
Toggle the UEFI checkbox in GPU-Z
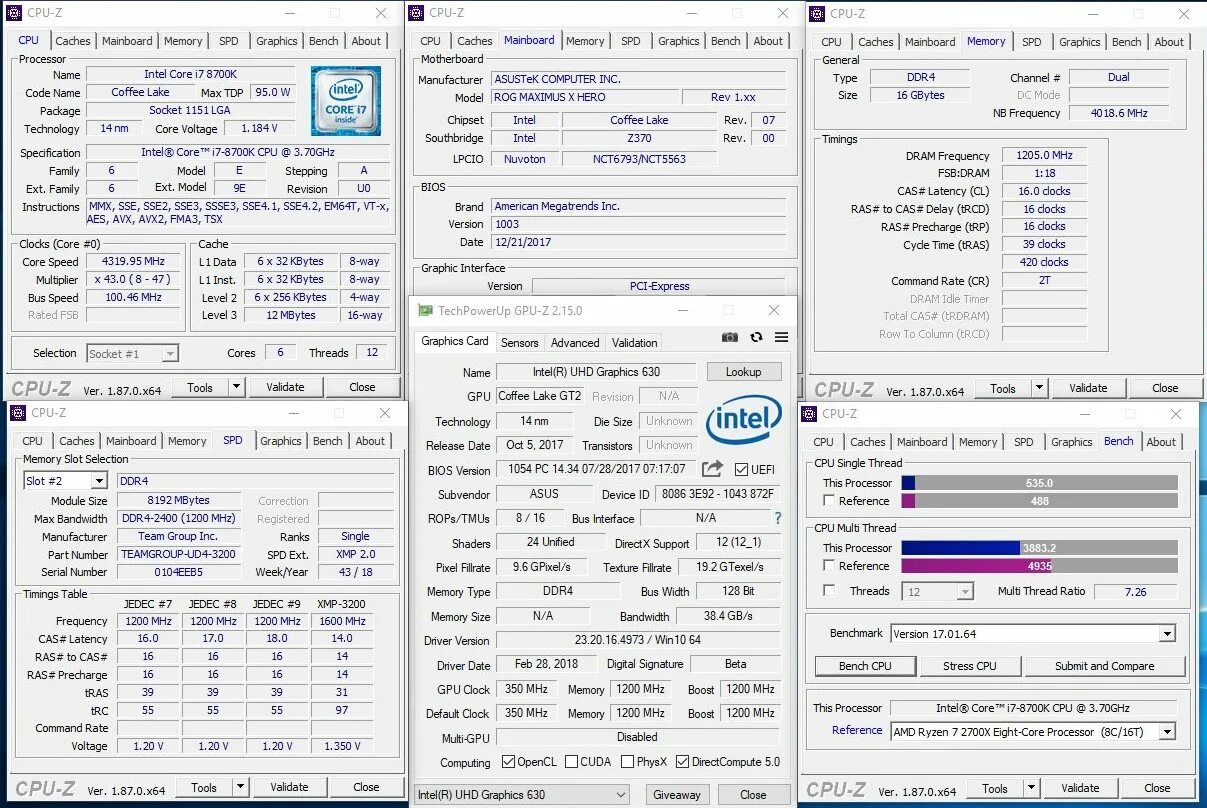741,469
